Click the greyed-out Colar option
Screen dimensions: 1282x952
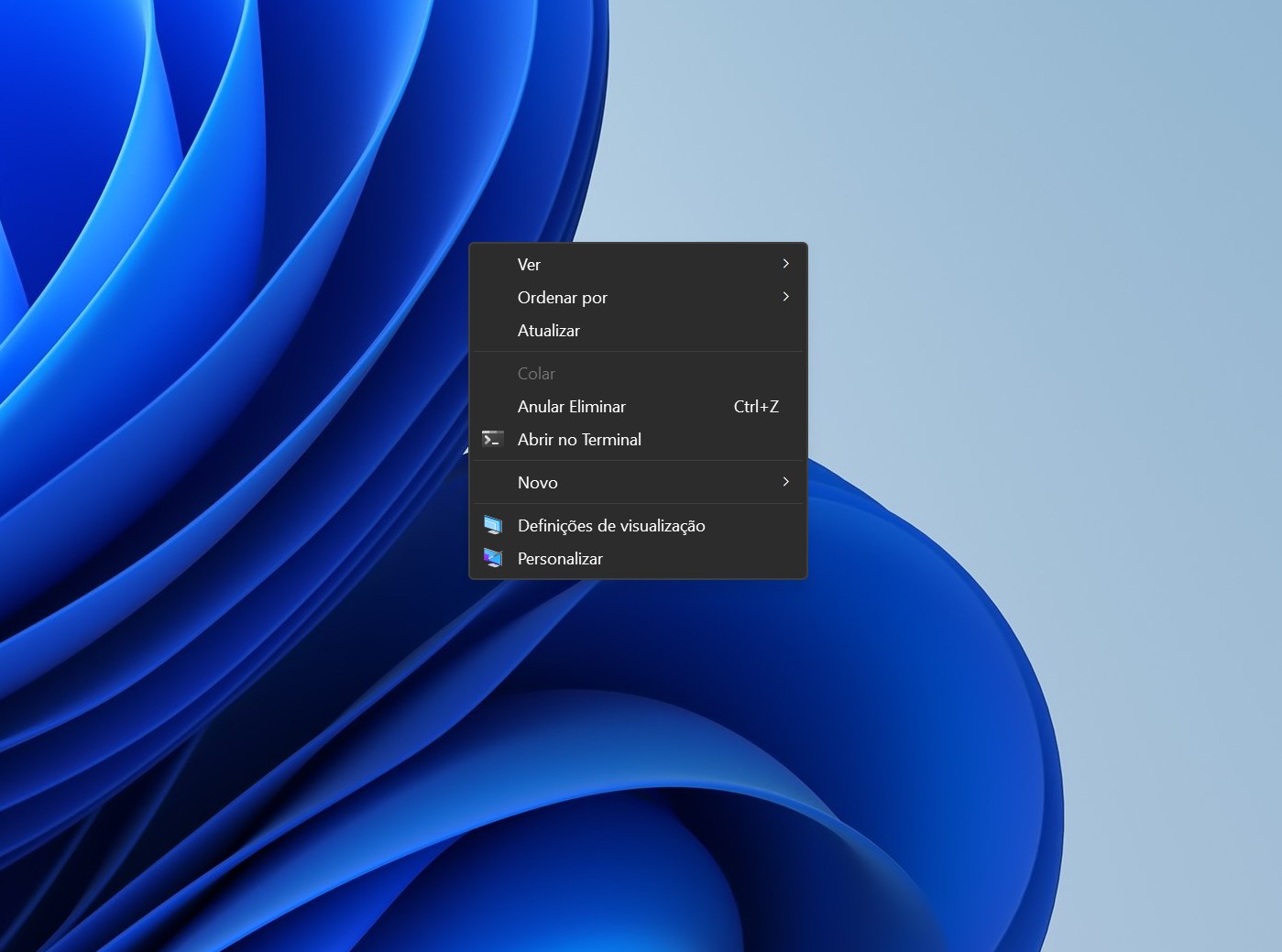[x=536, y=374]
